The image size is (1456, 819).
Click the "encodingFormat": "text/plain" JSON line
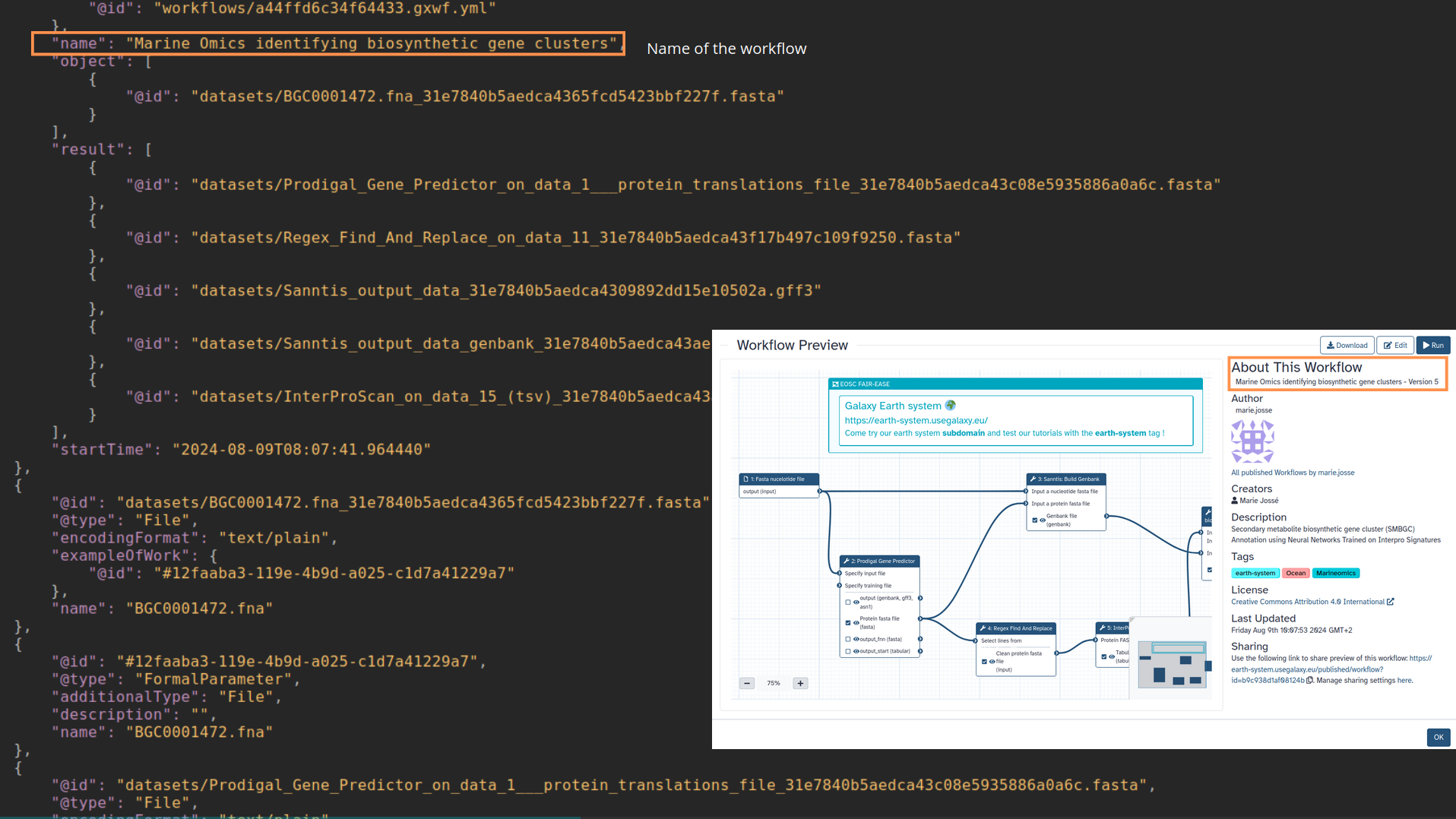pyautogui.click(x=195, y=538)
